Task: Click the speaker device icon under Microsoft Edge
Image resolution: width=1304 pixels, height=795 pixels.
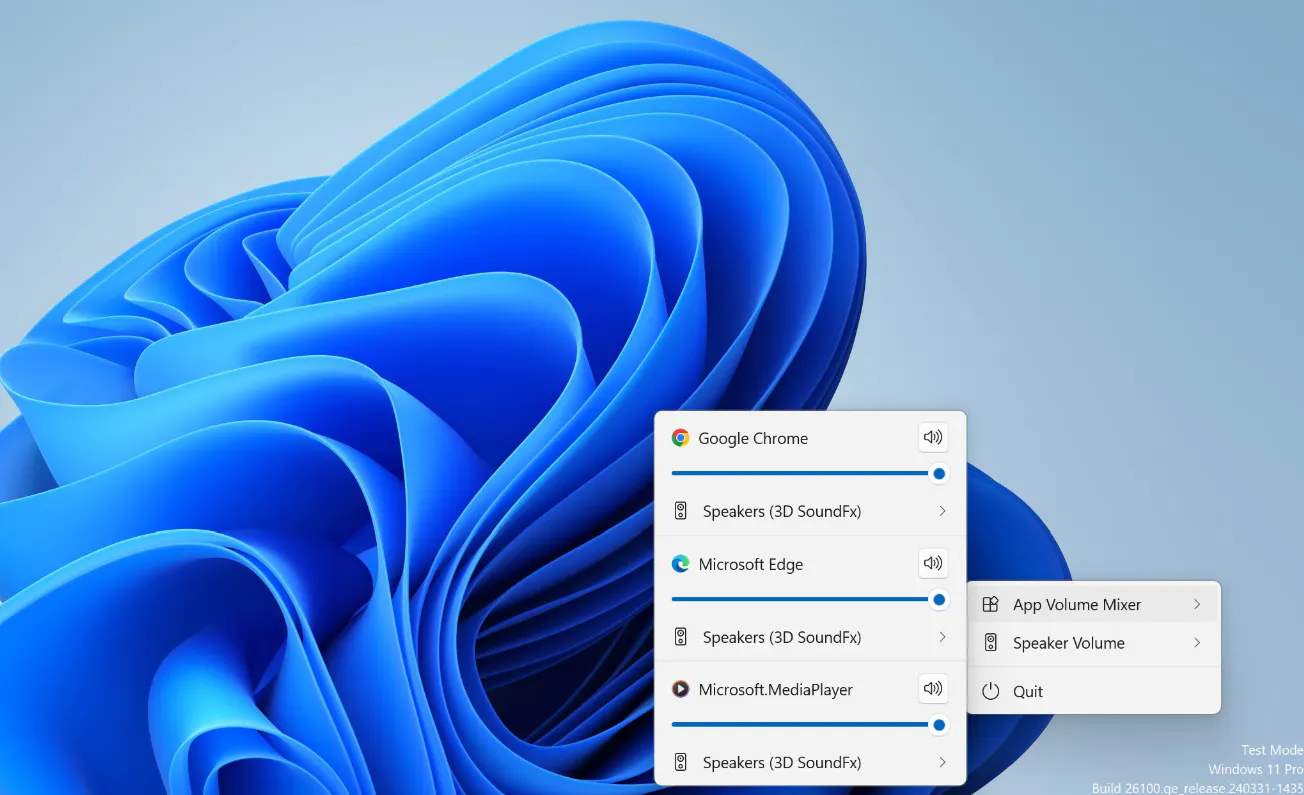Action: tap(681, 637)
